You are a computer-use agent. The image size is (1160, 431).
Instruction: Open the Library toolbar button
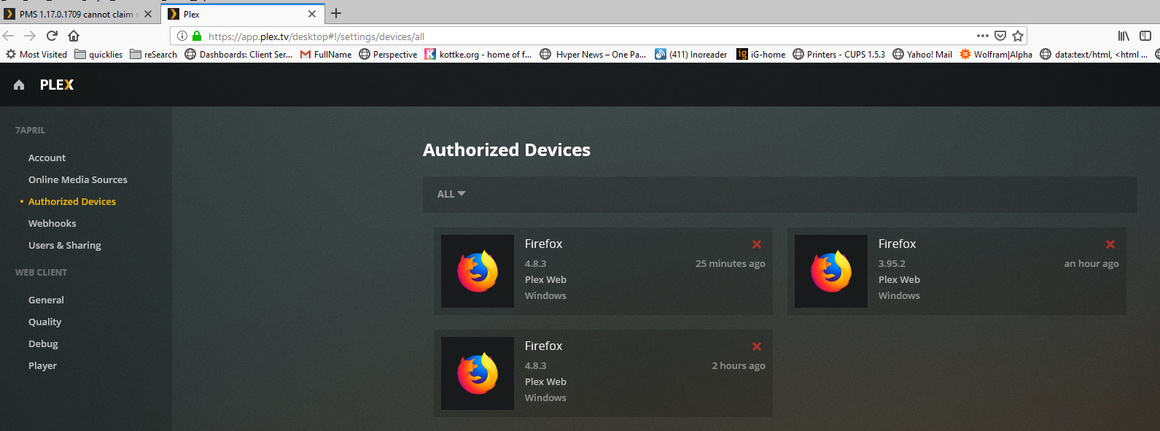(x=1123, y=35)
